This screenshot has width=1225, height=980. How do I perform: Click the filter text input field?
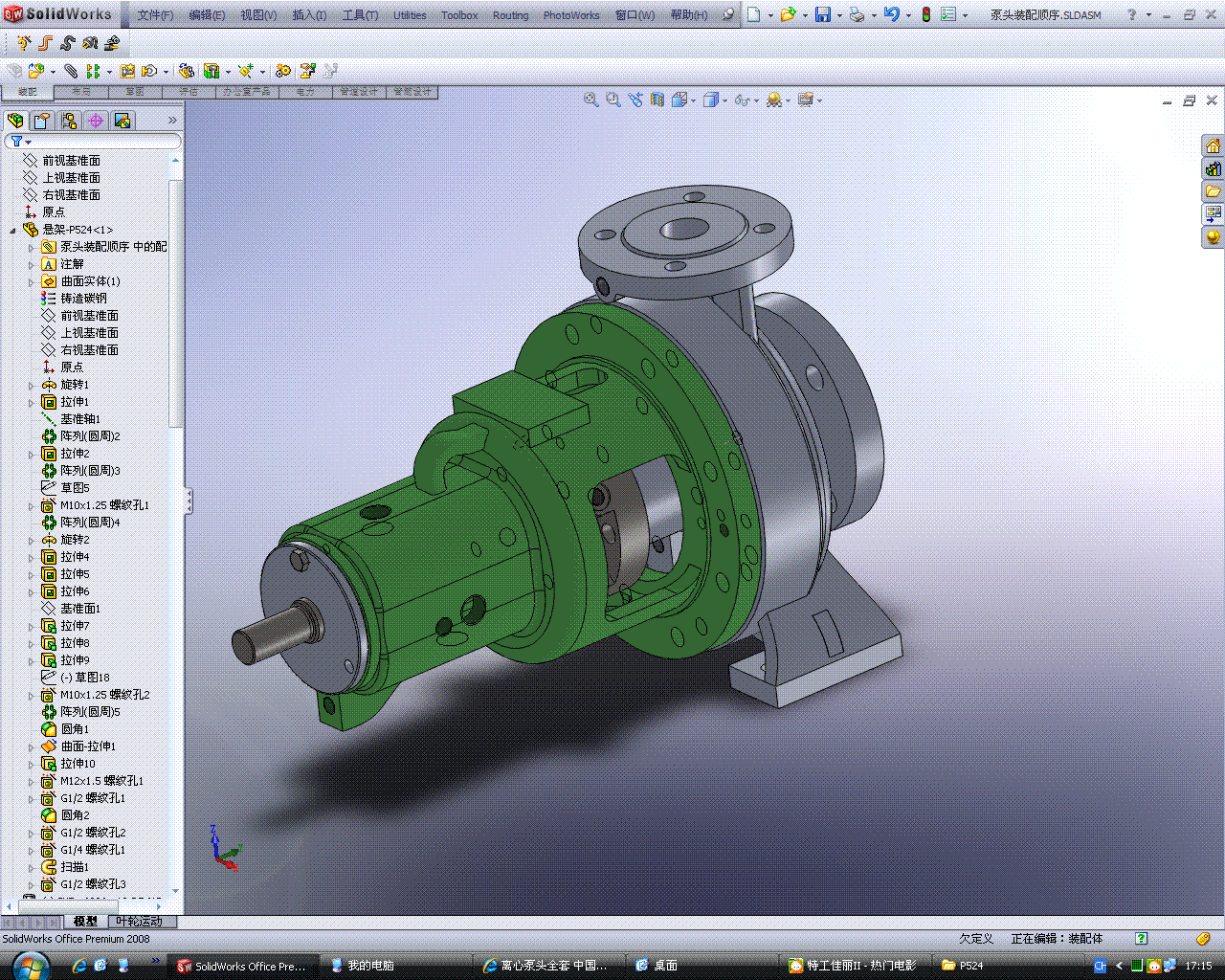105,142
